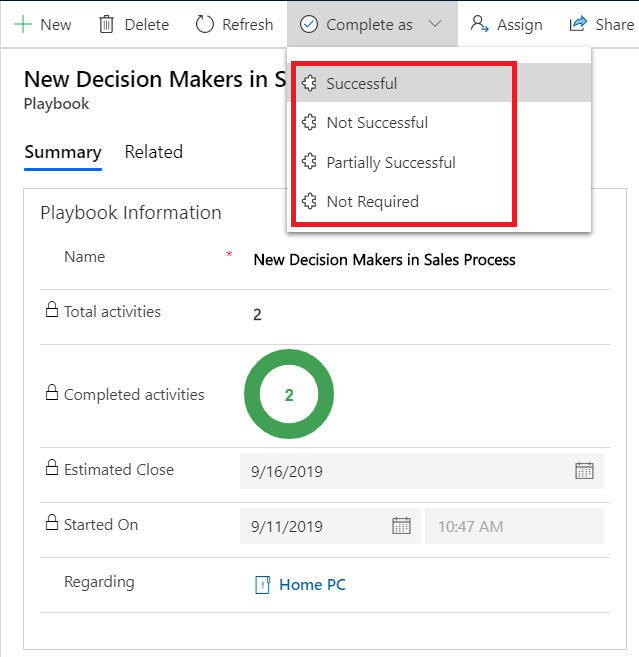Switch to the Summary tab
This screenshot has width=639, height=657.
pyautogui.click(x=63, y=152)
